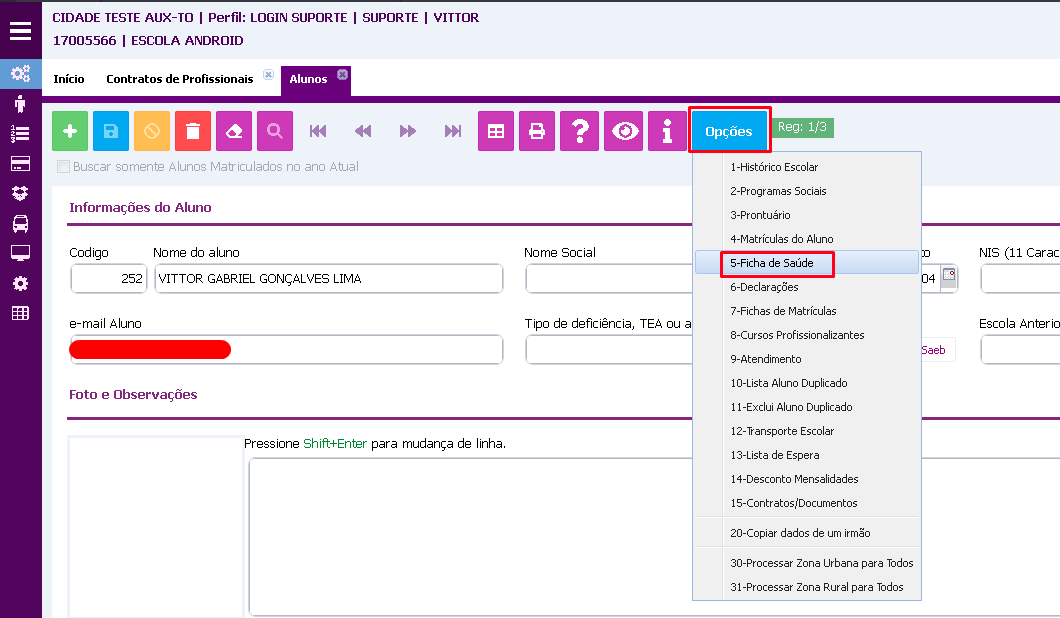This screenshot has height=618, width=1060.
Task: Click the blue save disk icon
Action: point(111,131)
